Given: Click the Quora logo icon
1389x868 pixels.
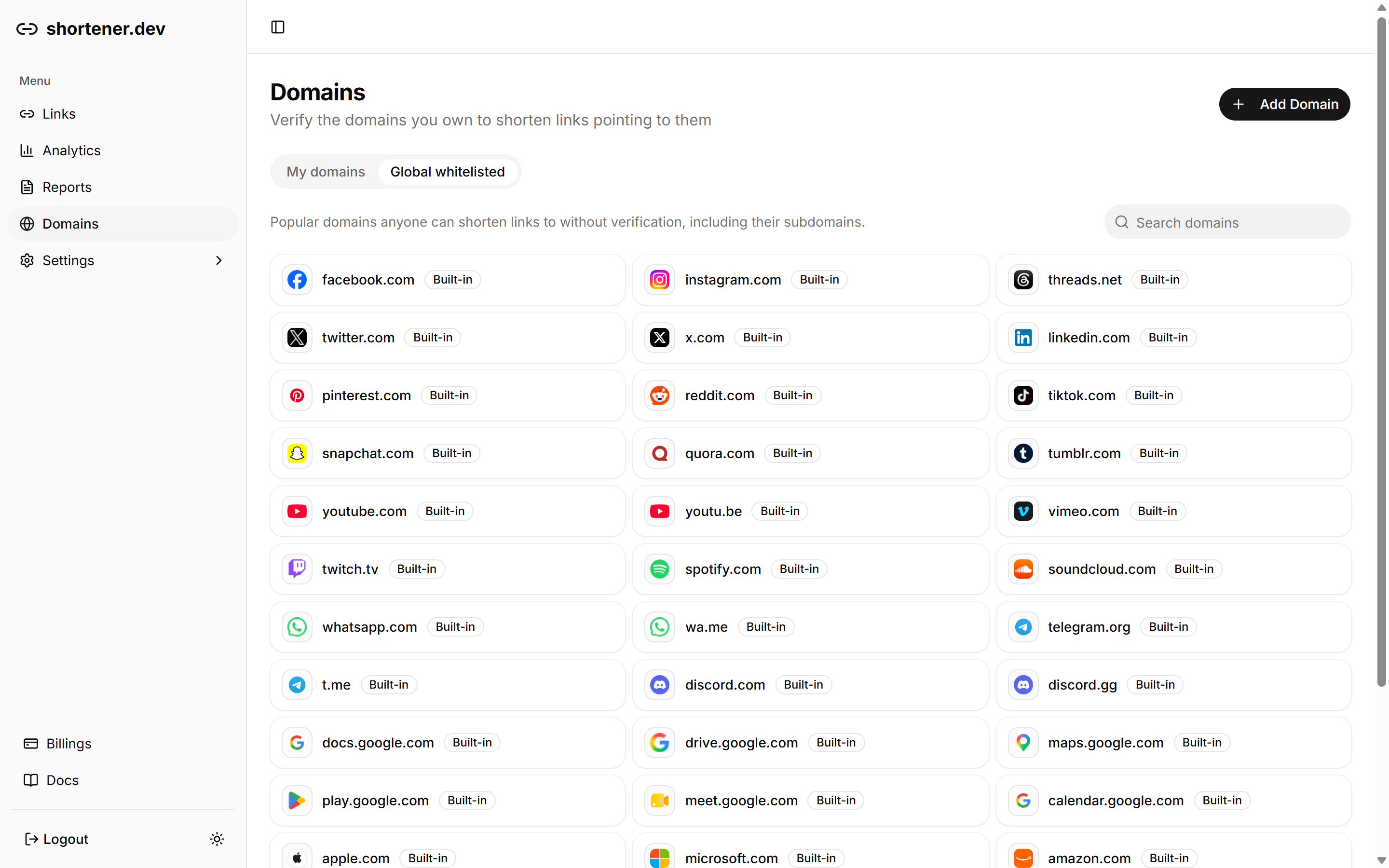Looking at the screenshot, I should click(x=659, y=453).
